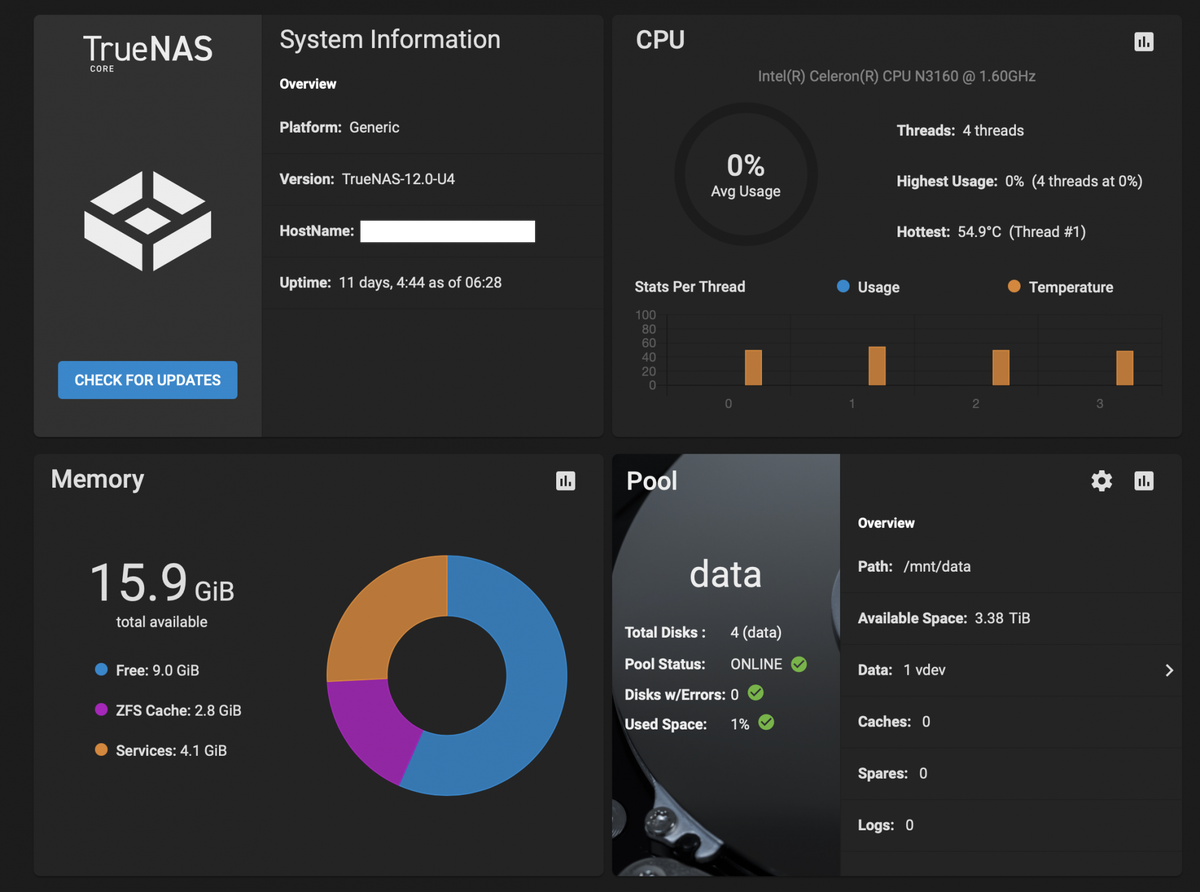
Task: Click the pool name data
Action: [726, 574]
